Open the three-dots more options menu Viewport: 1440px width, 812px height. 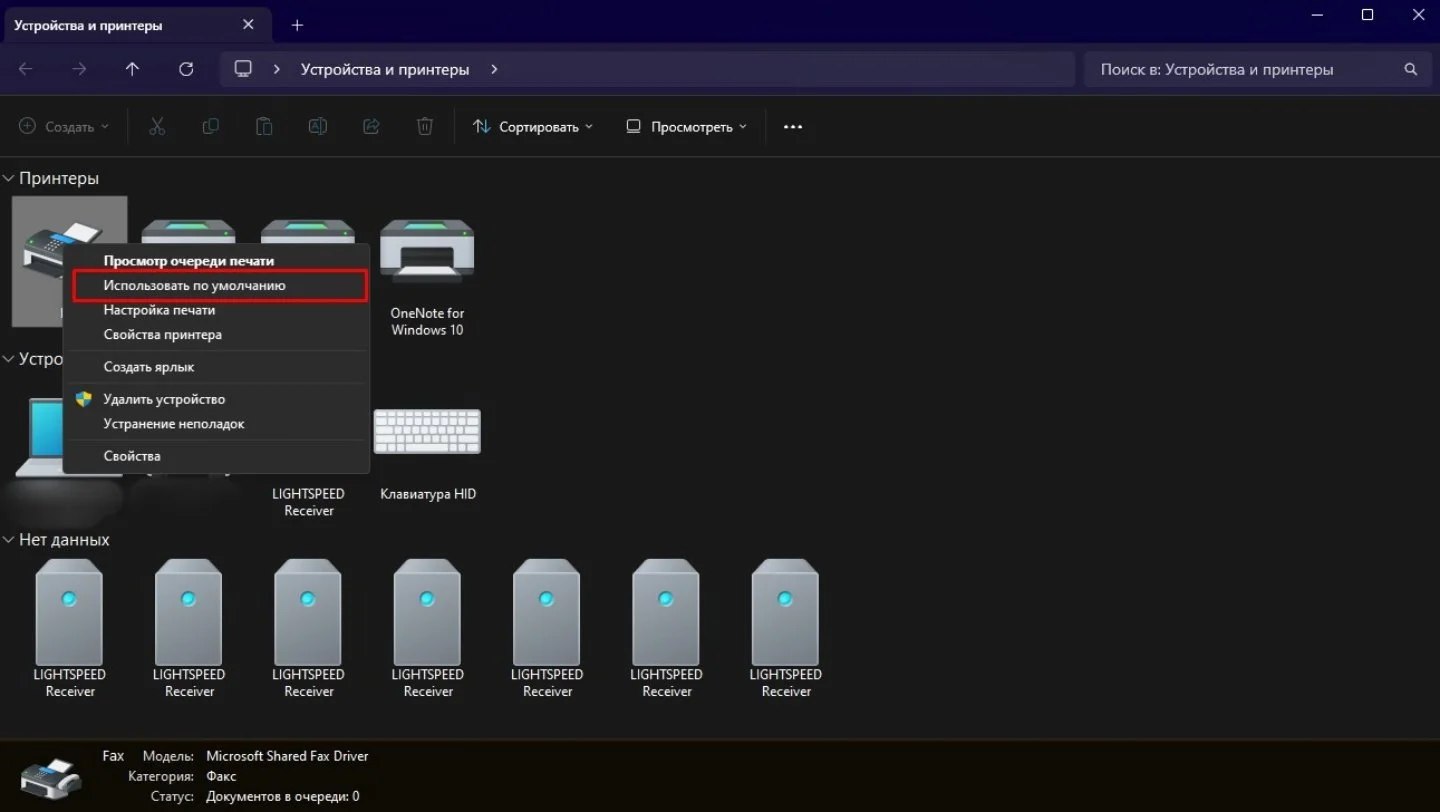793,127
